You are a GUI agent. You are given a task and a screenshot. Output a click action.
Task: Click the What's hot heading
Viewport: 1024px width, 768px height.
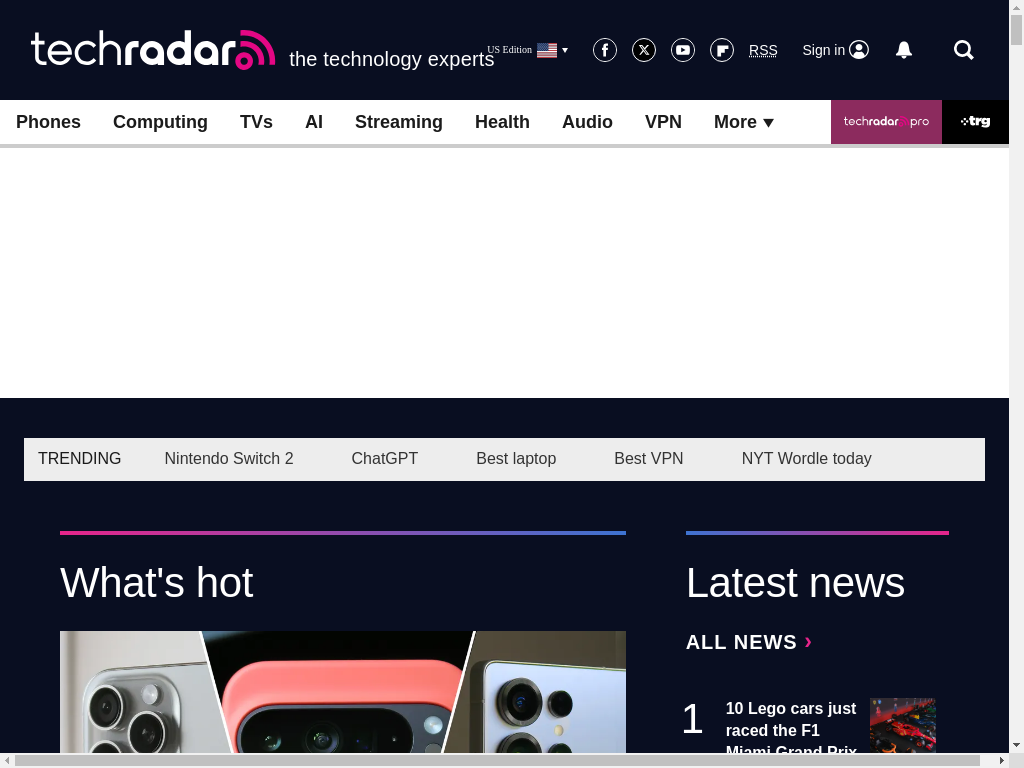click(157, 583)
